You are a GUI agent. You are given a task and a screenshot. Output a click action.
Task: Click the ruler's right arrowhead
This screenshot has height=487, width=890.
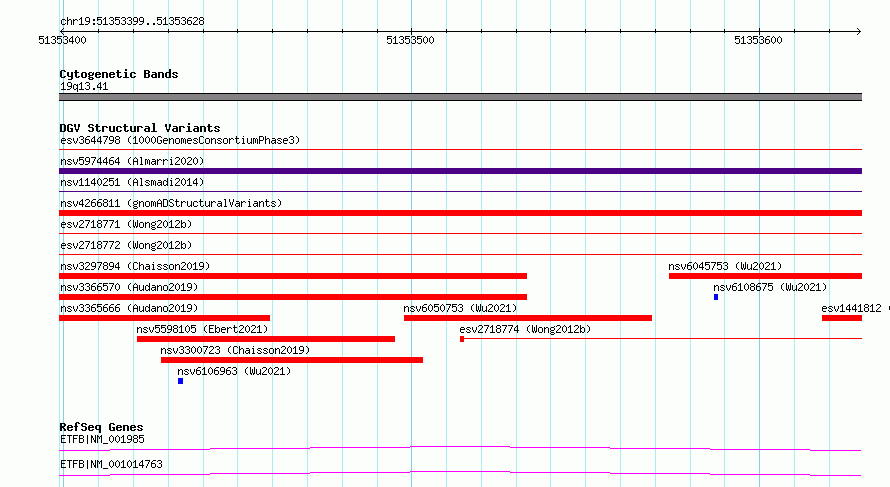pyautogui.click(x=859, y=31)
